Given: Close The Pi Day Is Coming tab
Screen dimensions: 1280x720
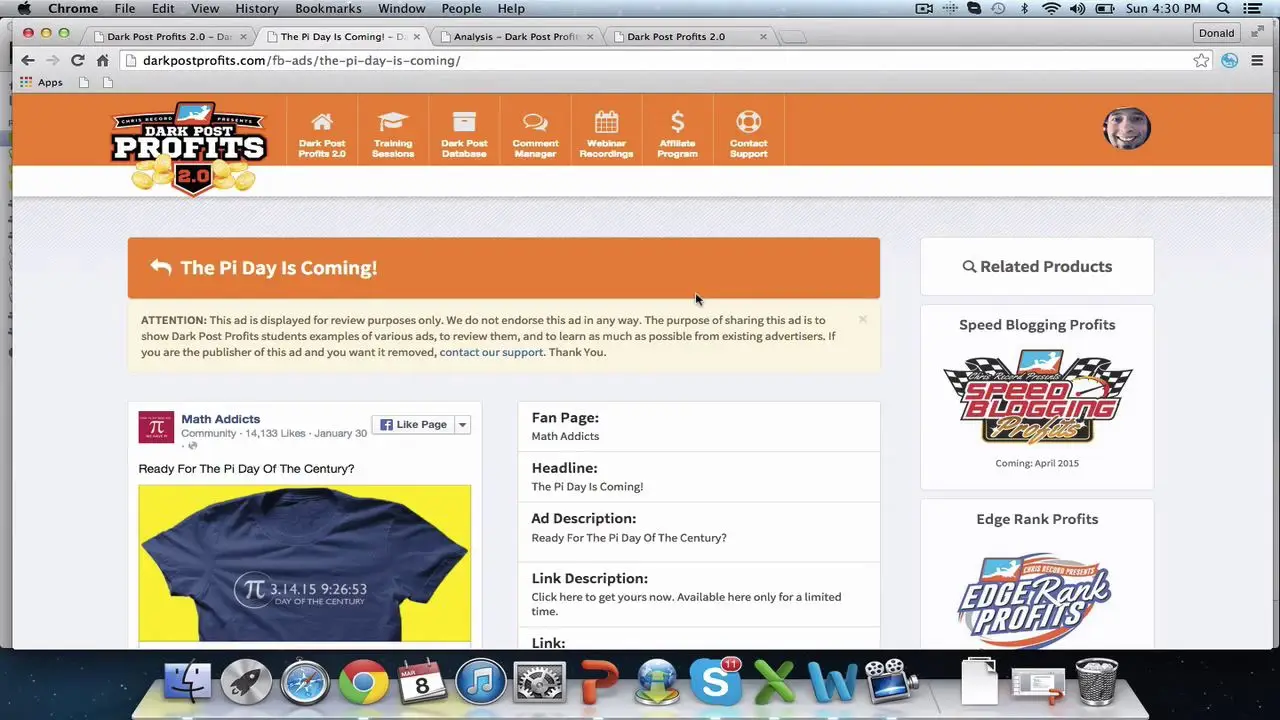Looking at the screenshot, I should pos(416,37).
